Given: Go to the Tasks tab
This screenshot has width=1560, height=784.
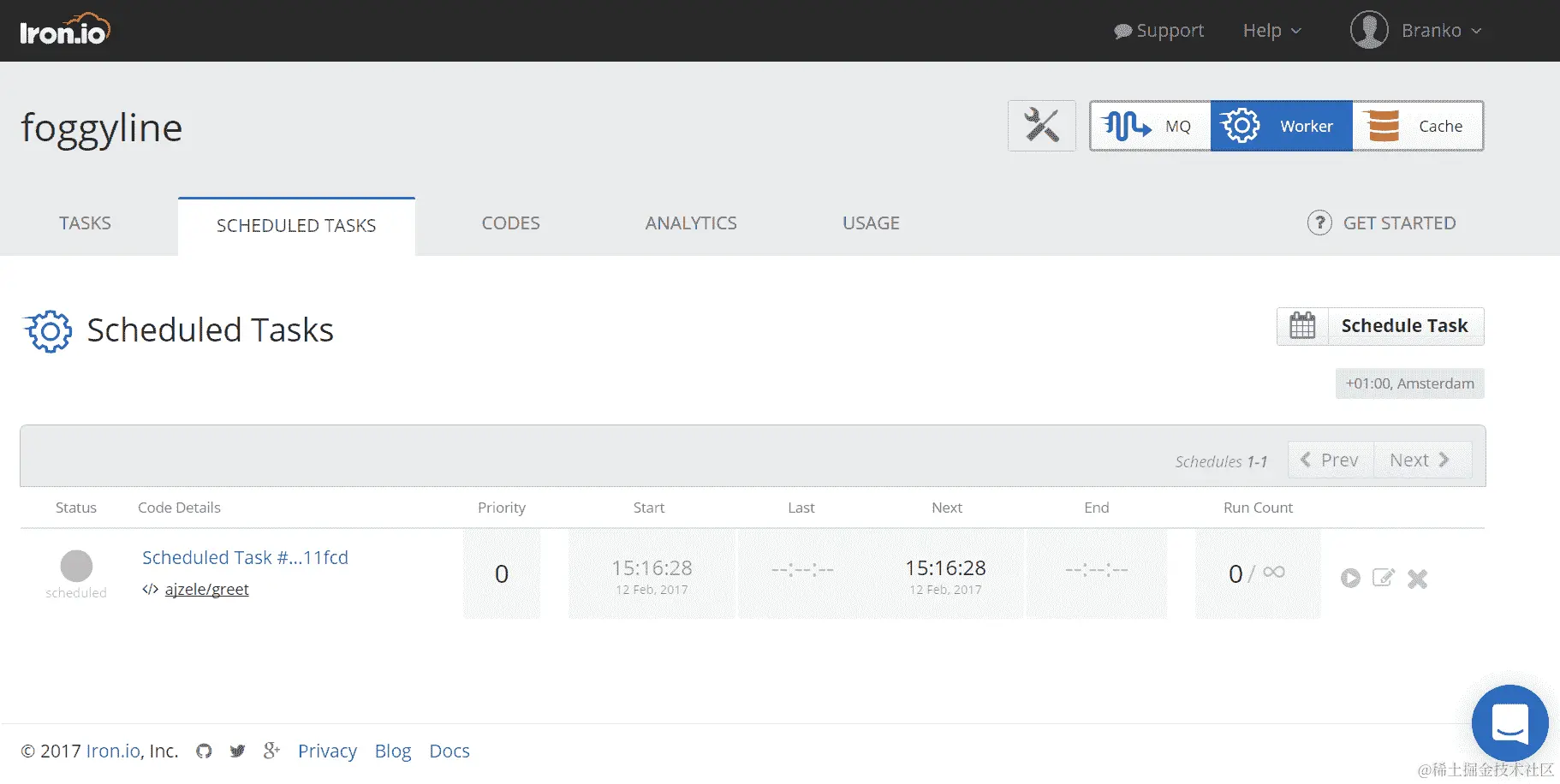Looking at the screenshot, I should [x=85, y=223].
